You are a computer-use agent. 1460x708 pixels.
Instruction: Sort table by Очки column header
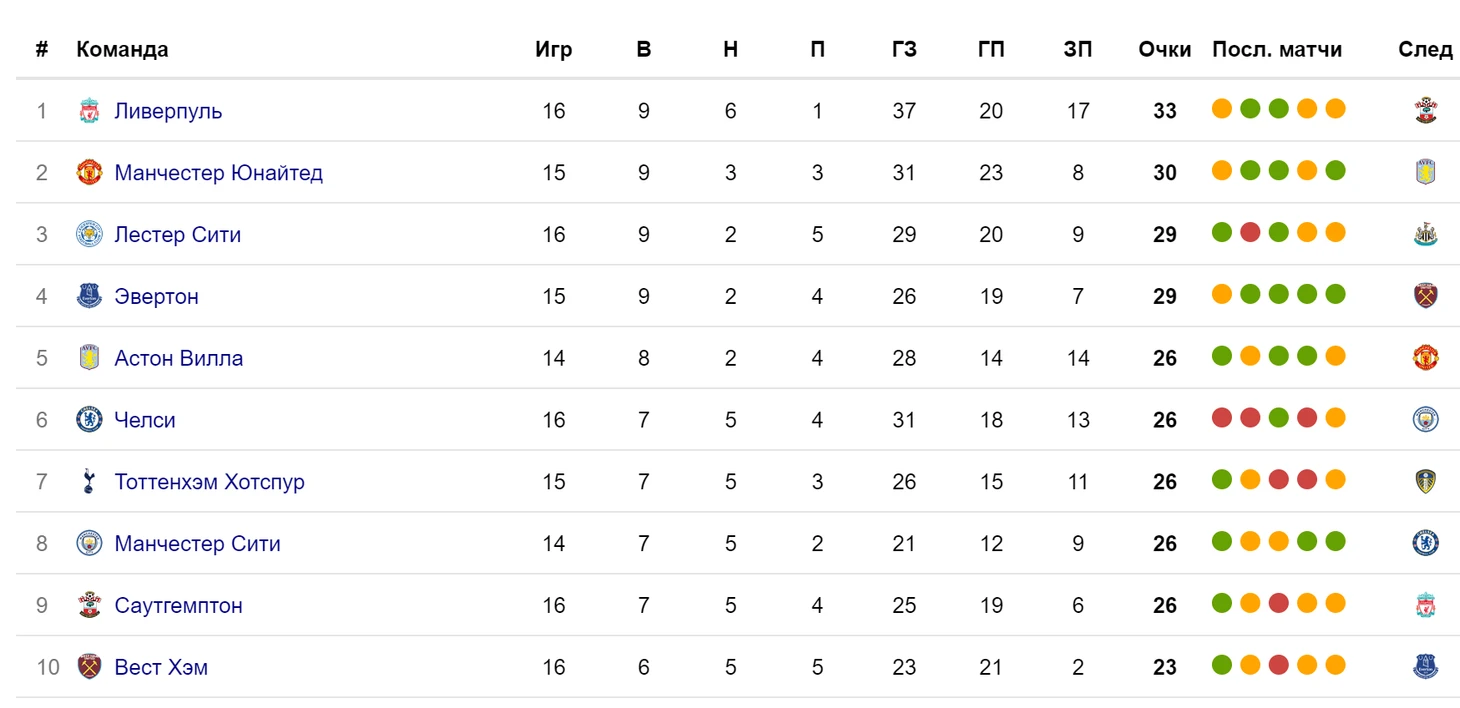(x=1165, y=50)
